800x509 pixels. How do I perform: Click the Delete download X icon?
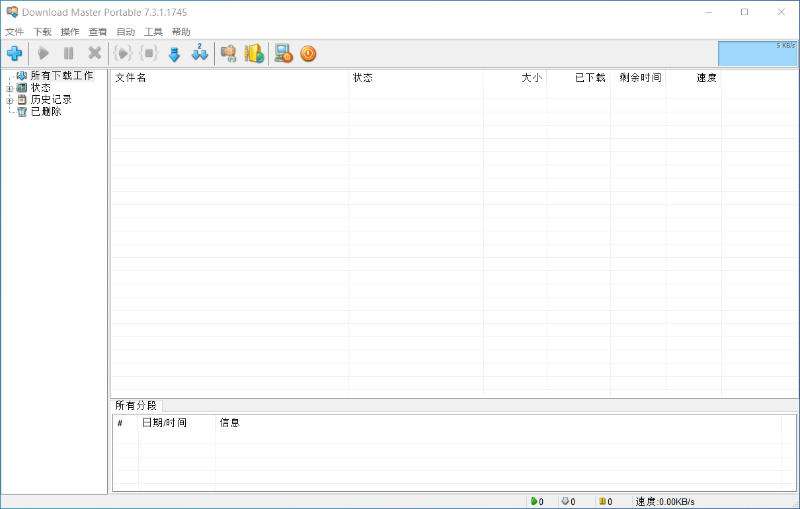pyautogui.click(x=94, y=53)
